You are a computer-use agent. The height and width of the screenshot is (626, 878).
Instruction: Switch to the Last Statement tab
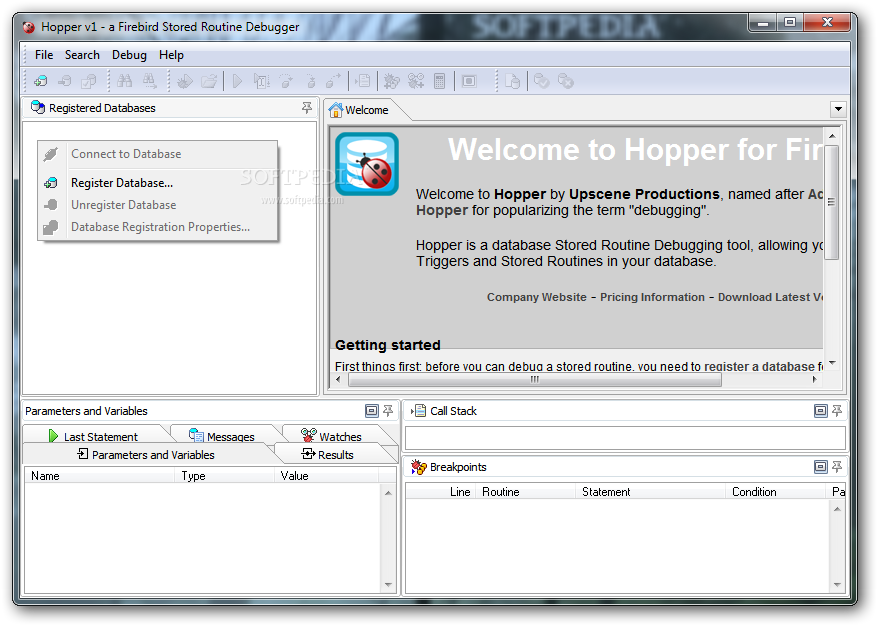pyautogui.click(x=94, y=436)
